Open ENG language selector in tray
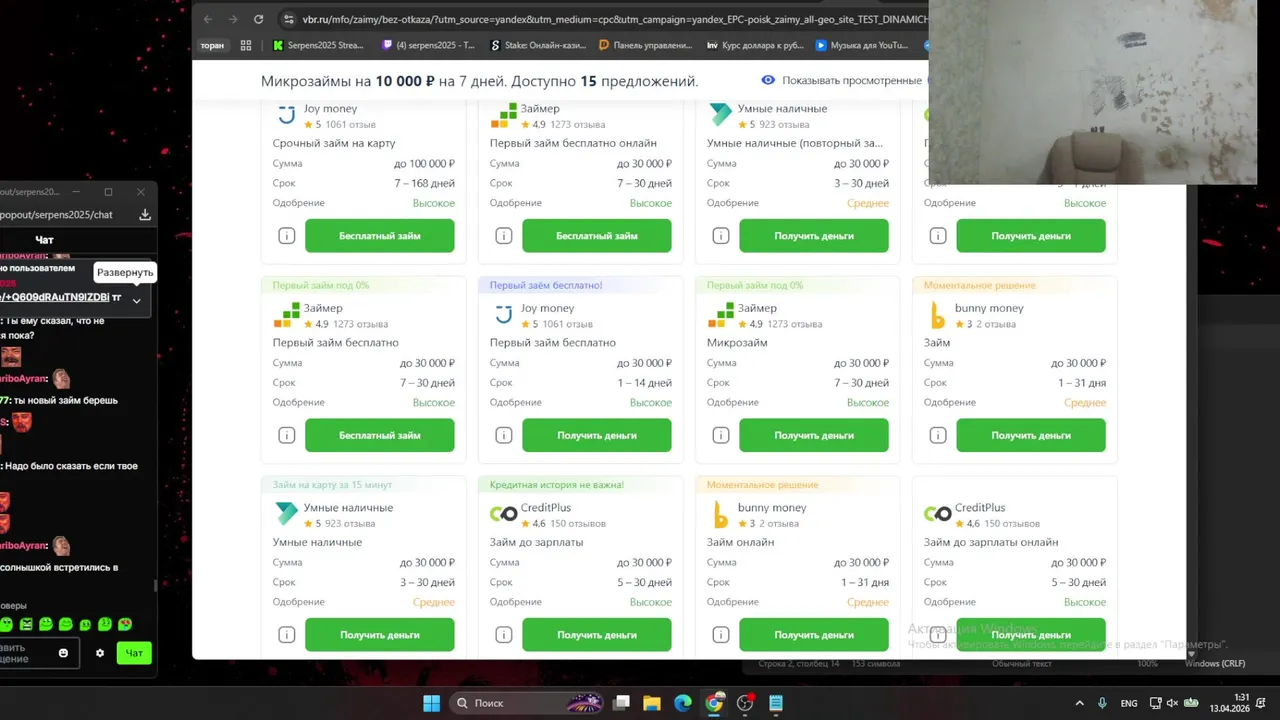The width and height of the screenshot is (1280, 720). [1129, 703]
